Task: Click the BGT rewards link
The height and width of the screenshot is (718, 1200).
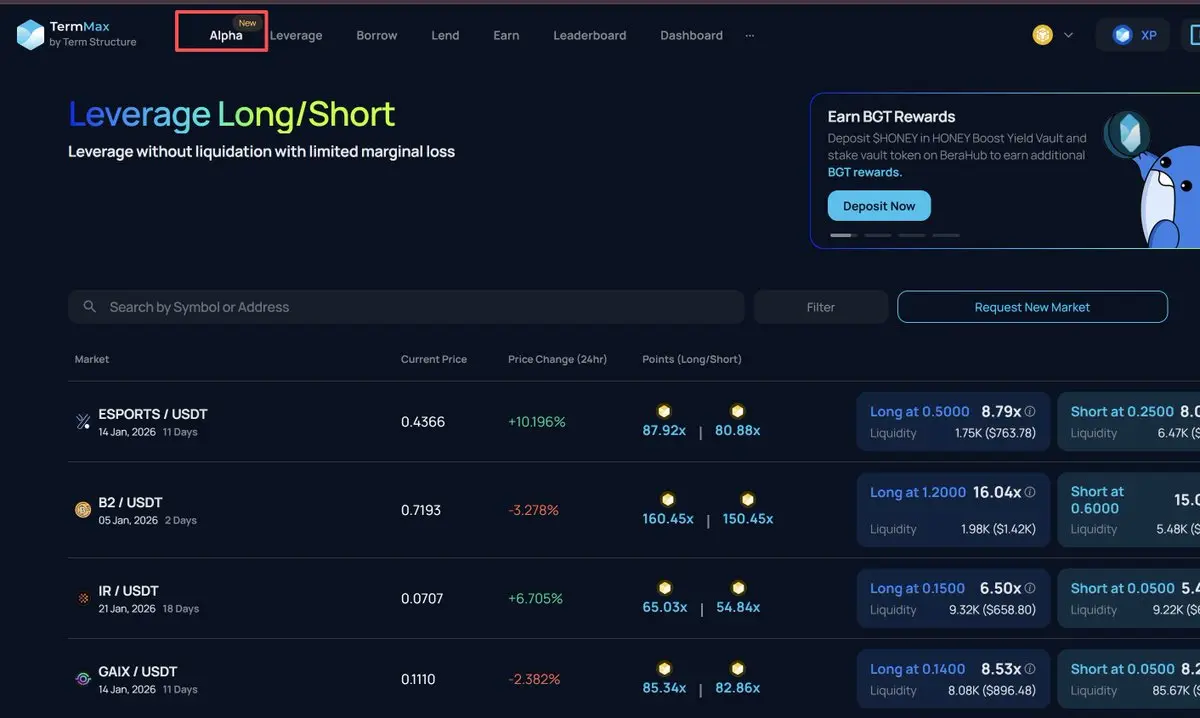Action: pyautogui.click(x=865, y=172)
